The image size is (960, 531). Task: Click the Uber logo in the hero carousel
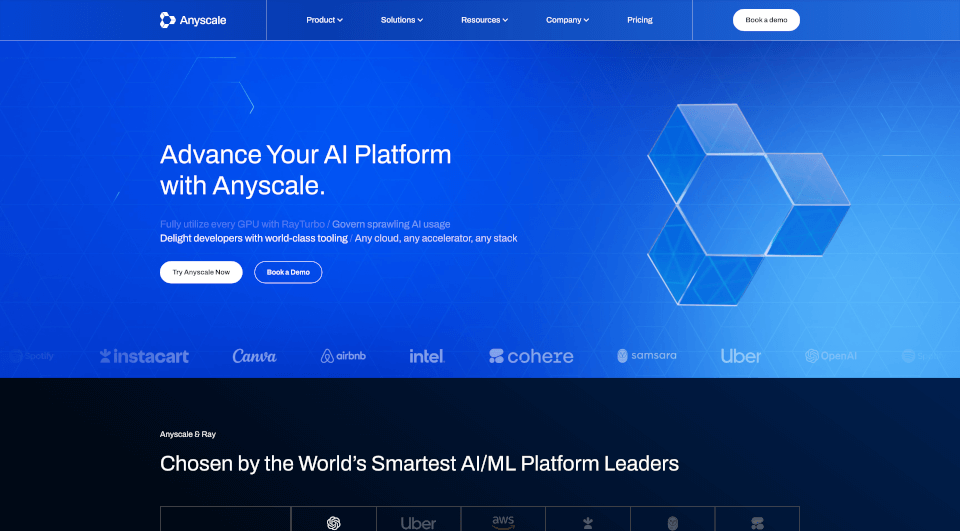point(741,356)
